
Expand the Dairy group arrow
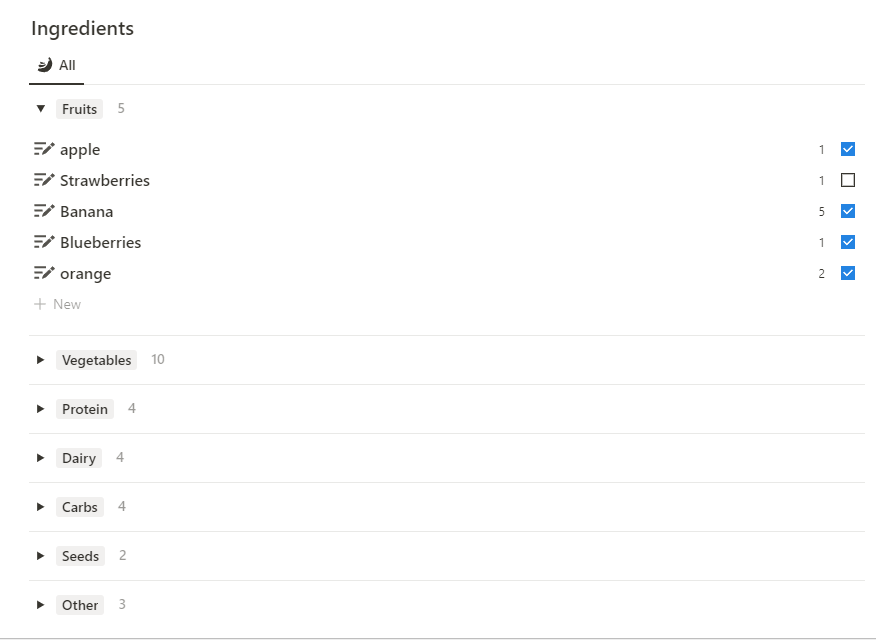(41, 458)
